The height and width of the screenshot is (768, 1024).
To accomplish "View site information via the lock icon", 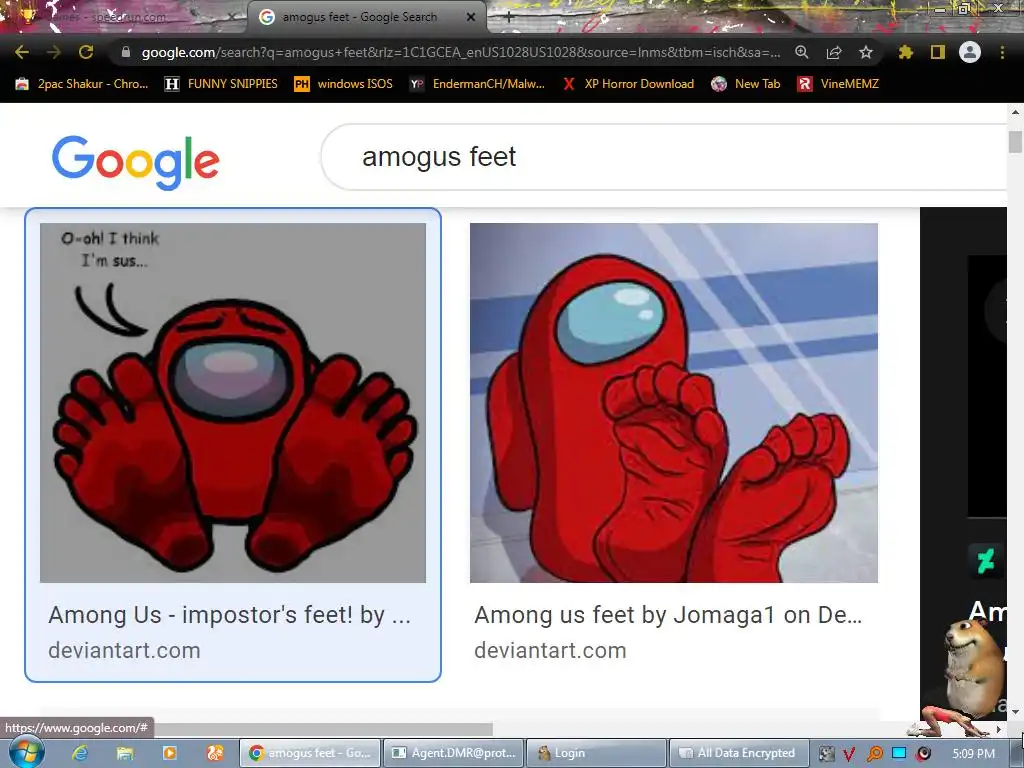I will 126,52.
